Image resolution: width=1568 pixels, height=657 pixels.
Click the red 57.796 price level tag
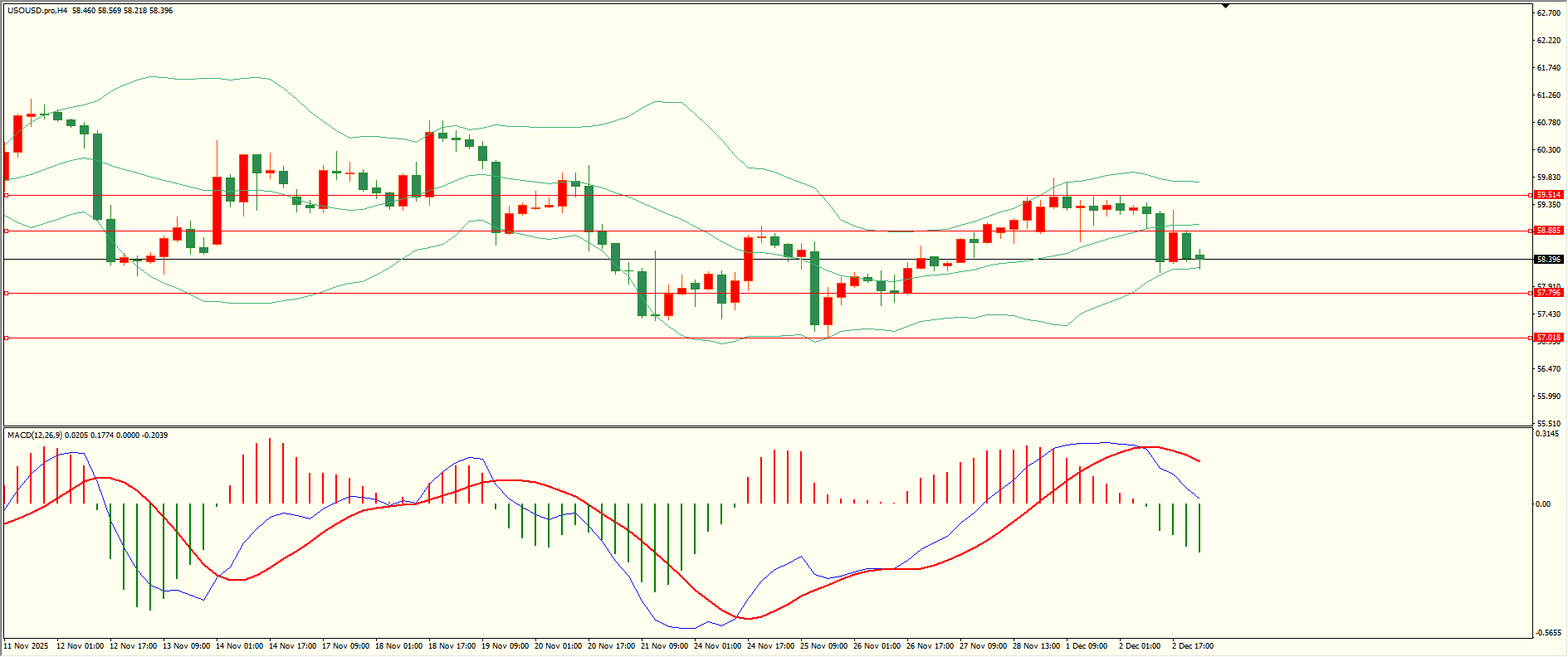point(1549,293)
